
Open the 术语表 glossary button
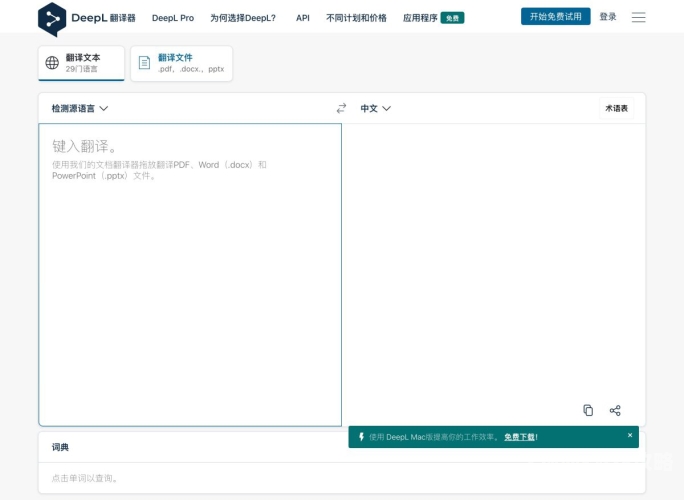616,108
